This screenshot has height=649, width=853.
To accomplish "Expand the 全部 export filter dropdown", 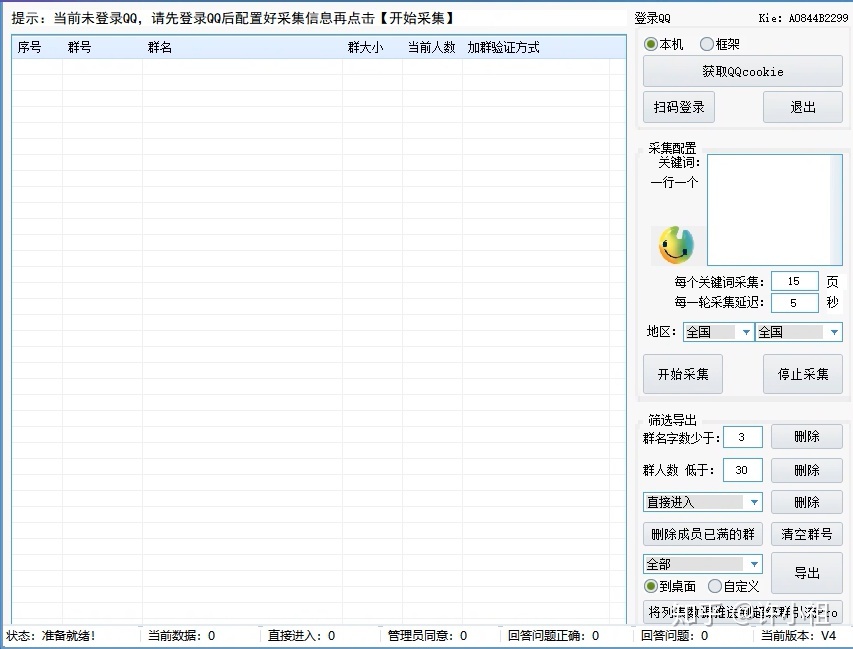I will pyautogui.click(x=702, y=564).
